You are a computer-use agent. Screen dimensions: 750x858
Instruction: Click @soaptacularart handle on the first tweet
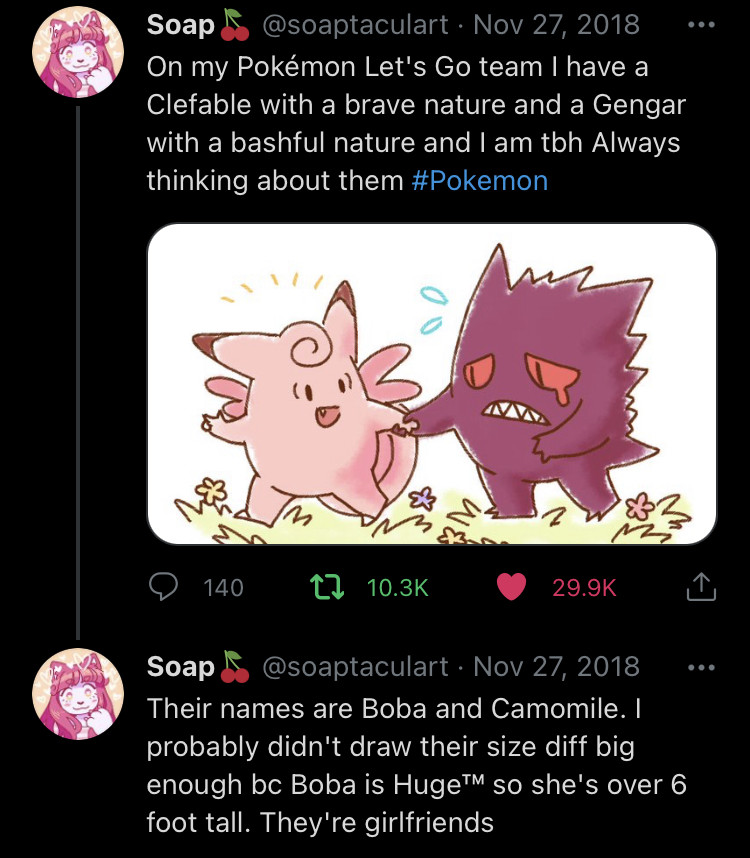pyautogui.click(x=355, y=26)
